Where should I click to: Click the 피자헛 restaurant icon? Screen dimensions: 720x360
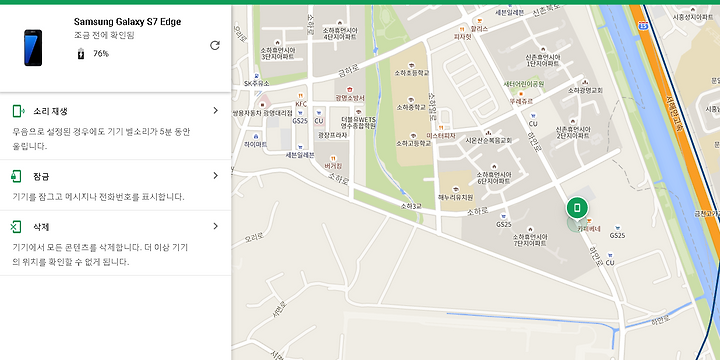pos(462,29)
